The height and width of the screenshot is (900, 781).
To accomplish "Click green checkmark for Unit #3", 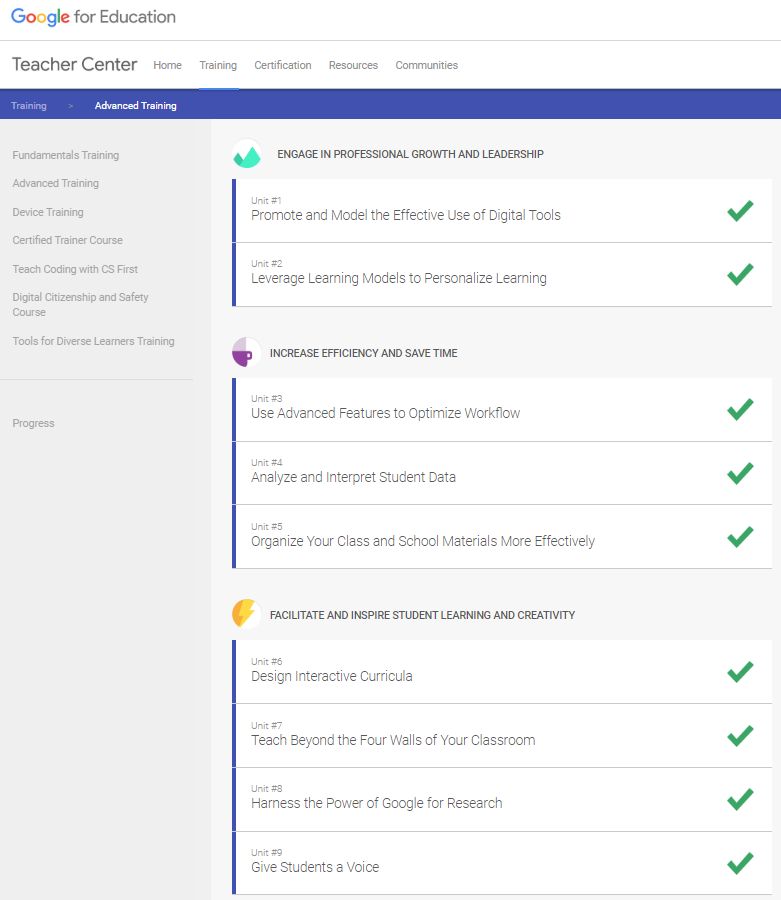I will tap(740, 409).
